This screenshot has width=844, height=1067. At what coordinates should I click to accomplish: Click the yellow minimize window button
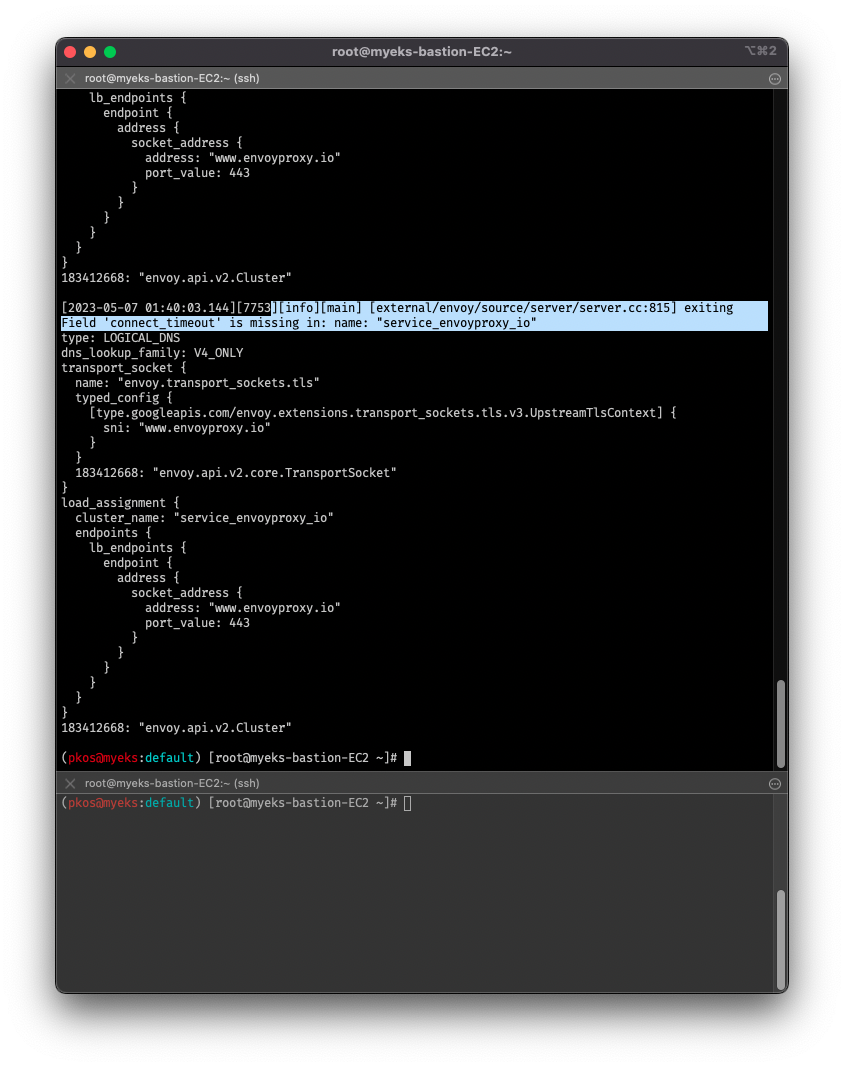point(90,52)
